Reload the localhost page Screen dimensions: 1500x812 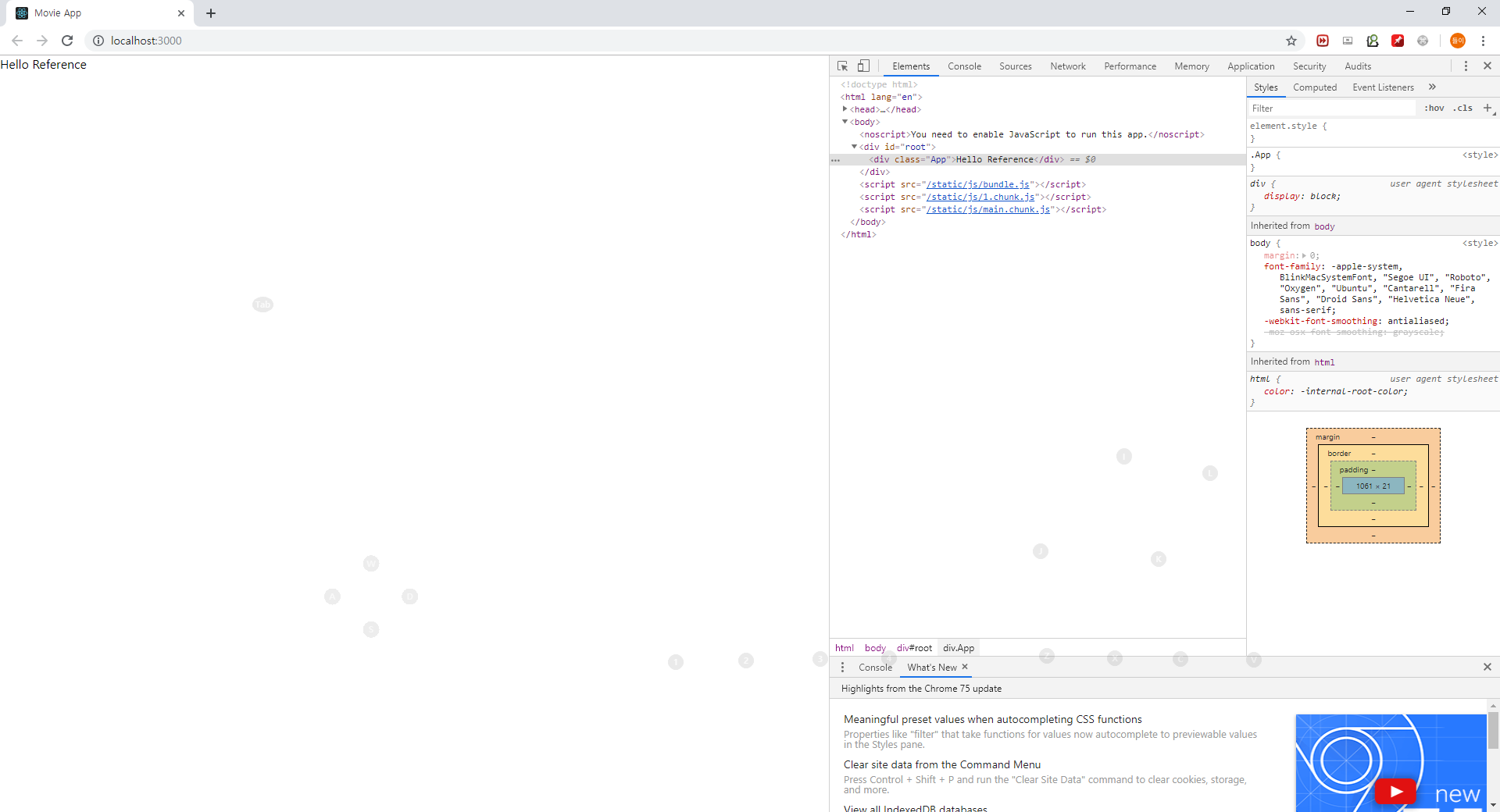pyautogui.click(x=67, y=41)
